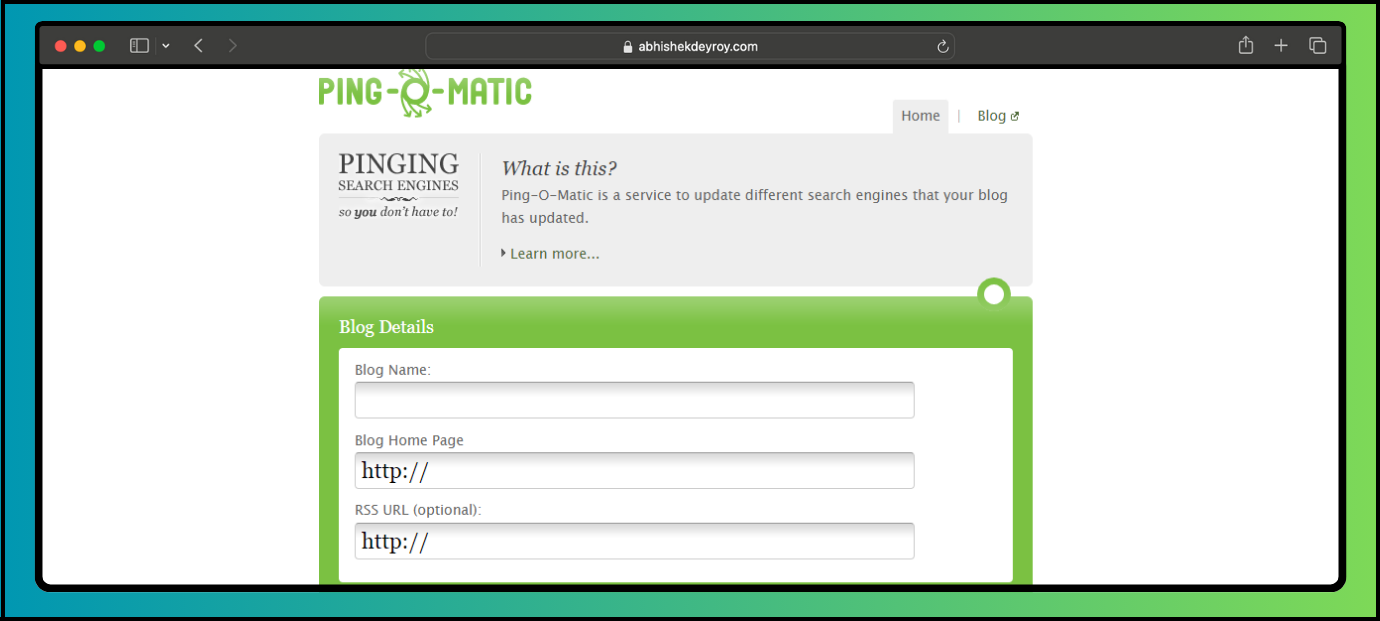Open a new tab with the plus icon
Screen dimensions: 1380x621
(x=1281, y=46)
